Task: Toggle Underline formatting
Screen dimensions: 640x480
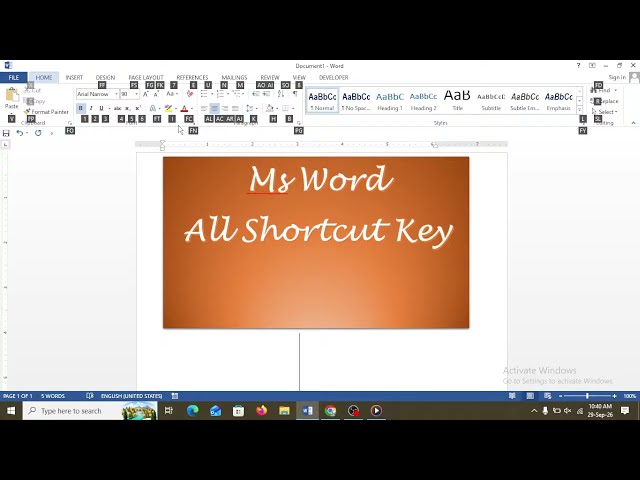Action: [101, 108]
